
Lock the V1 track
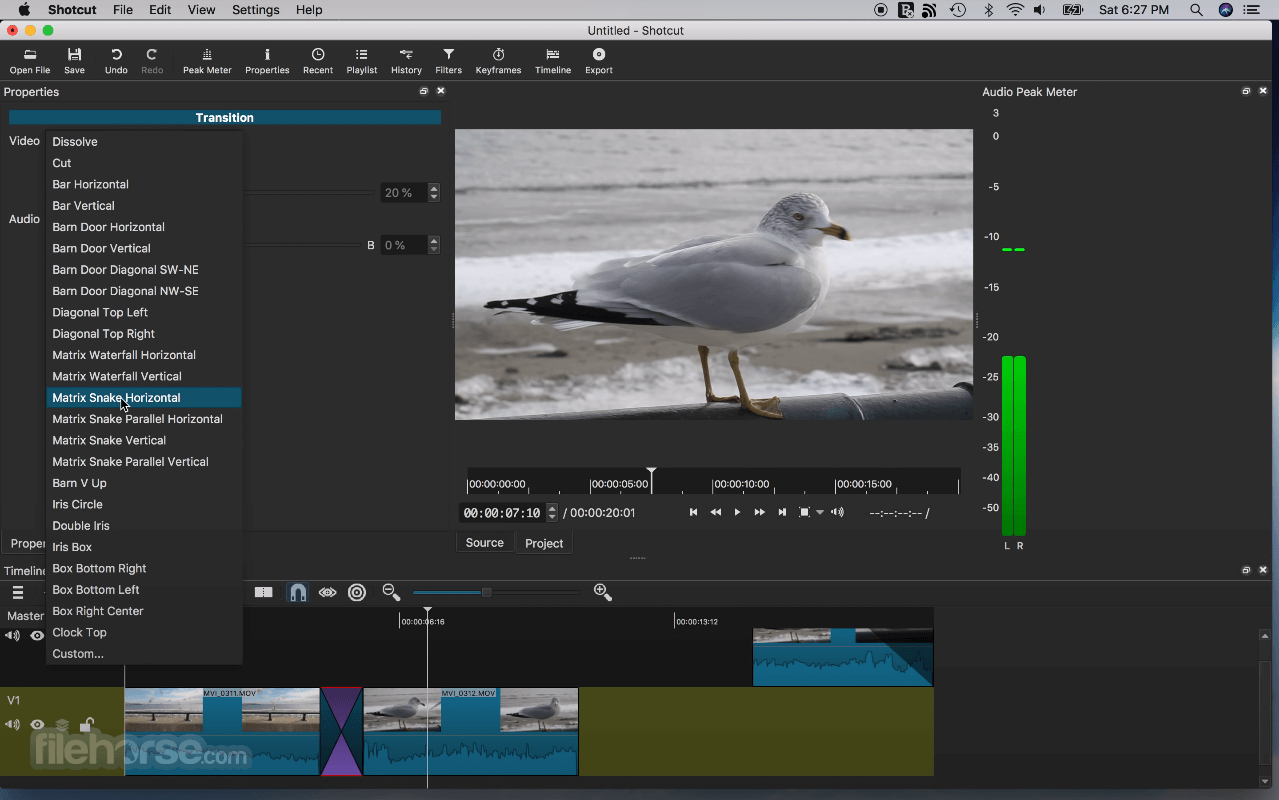click(x=87, y=725)
